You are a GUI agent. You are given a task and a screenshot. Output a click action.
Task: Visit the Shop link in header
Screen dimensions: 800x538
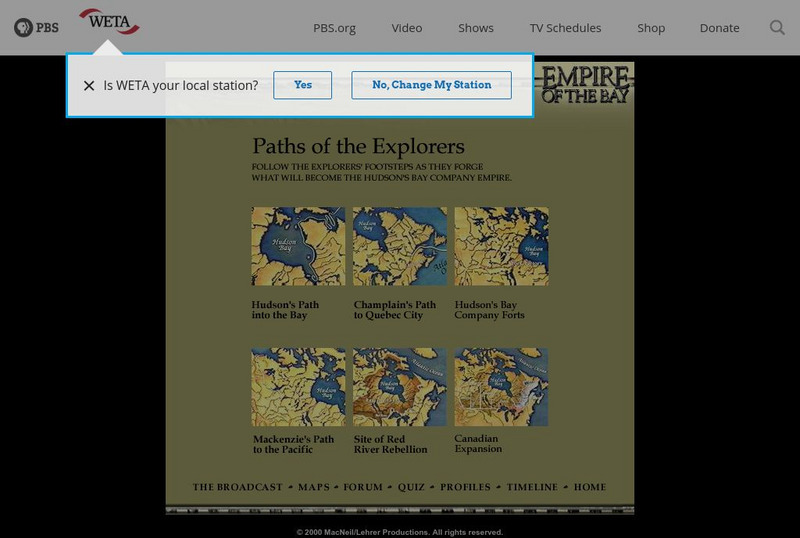coord(651,28)
